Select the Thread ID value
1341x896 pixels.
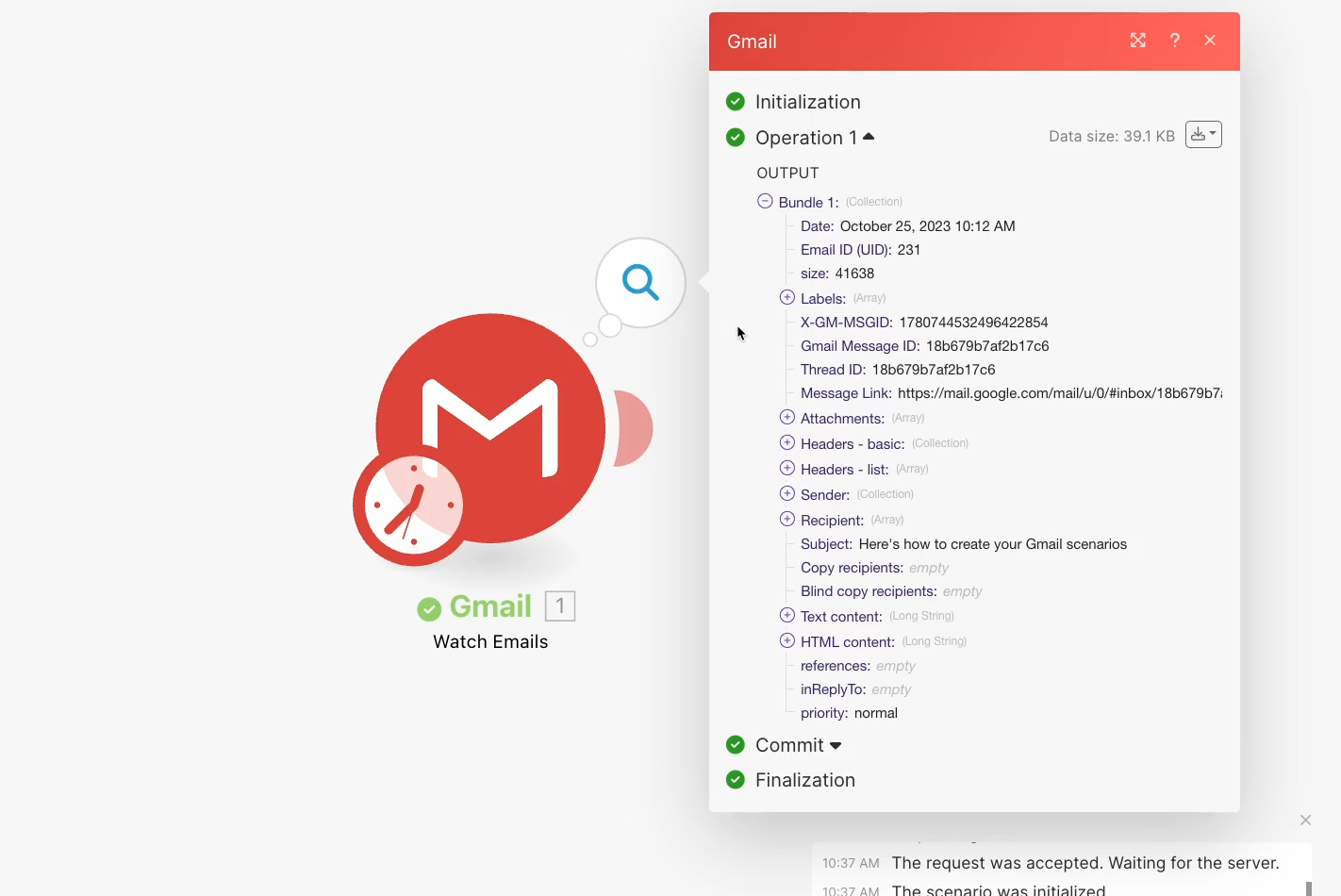coord(934,370)
